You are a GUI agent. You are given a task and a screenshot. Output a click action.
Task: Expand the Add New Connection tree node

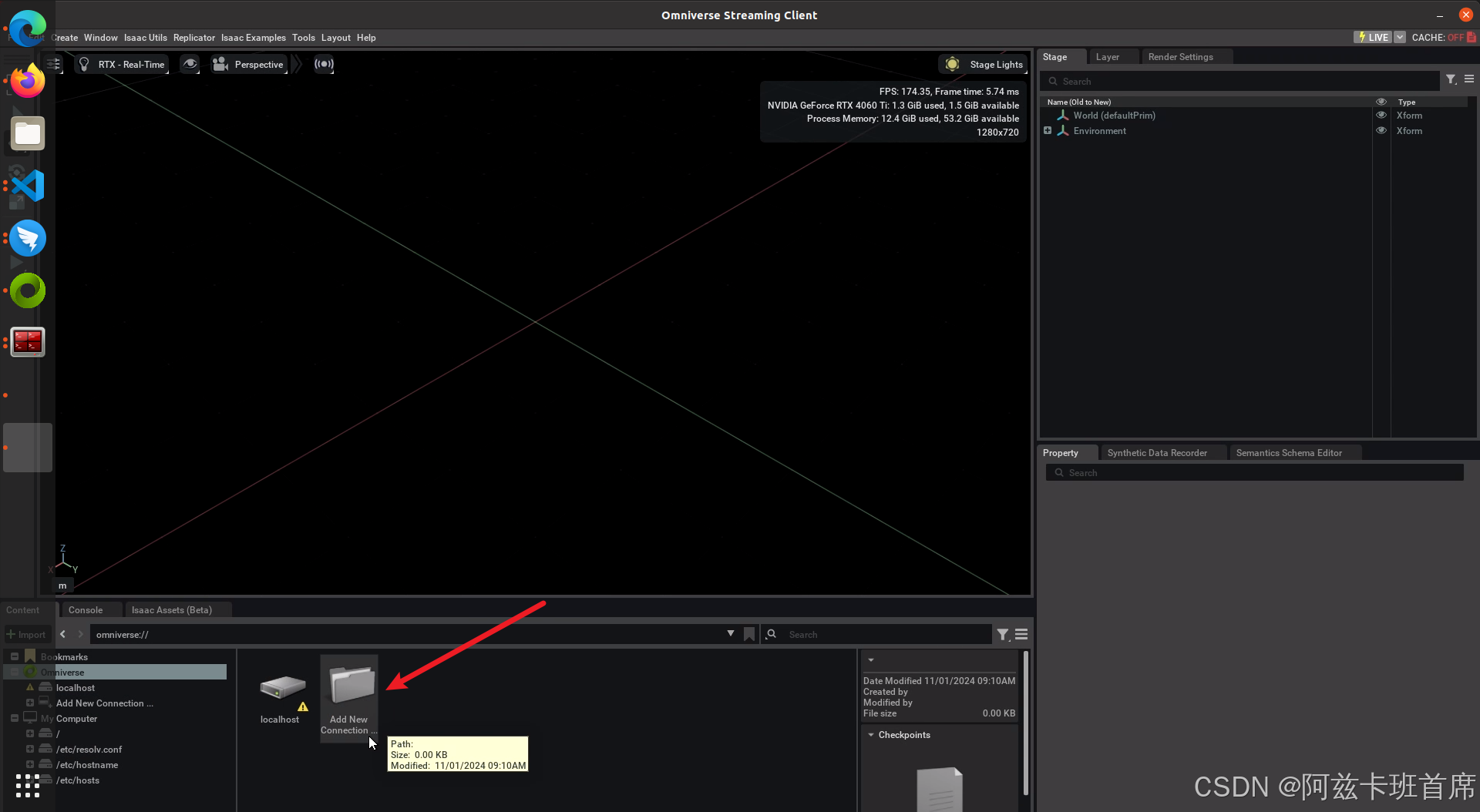(30, 703)
